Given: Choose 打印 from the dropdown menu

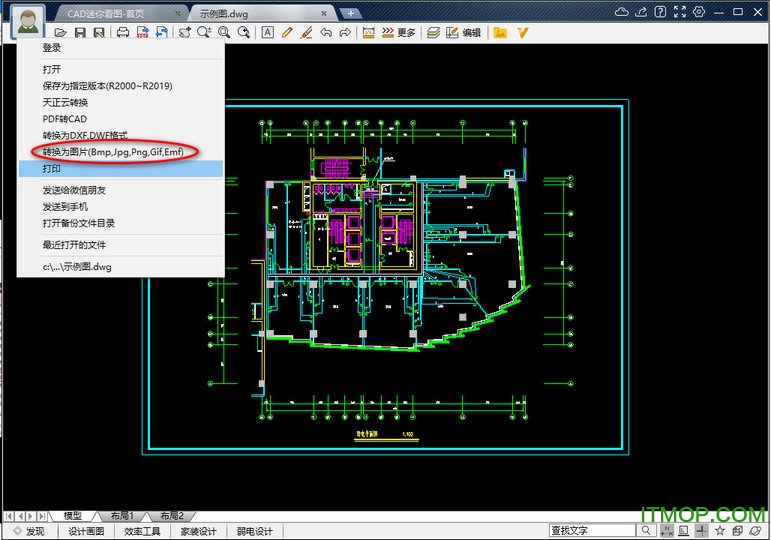Looking at the screenshot, I should point(52,170).
